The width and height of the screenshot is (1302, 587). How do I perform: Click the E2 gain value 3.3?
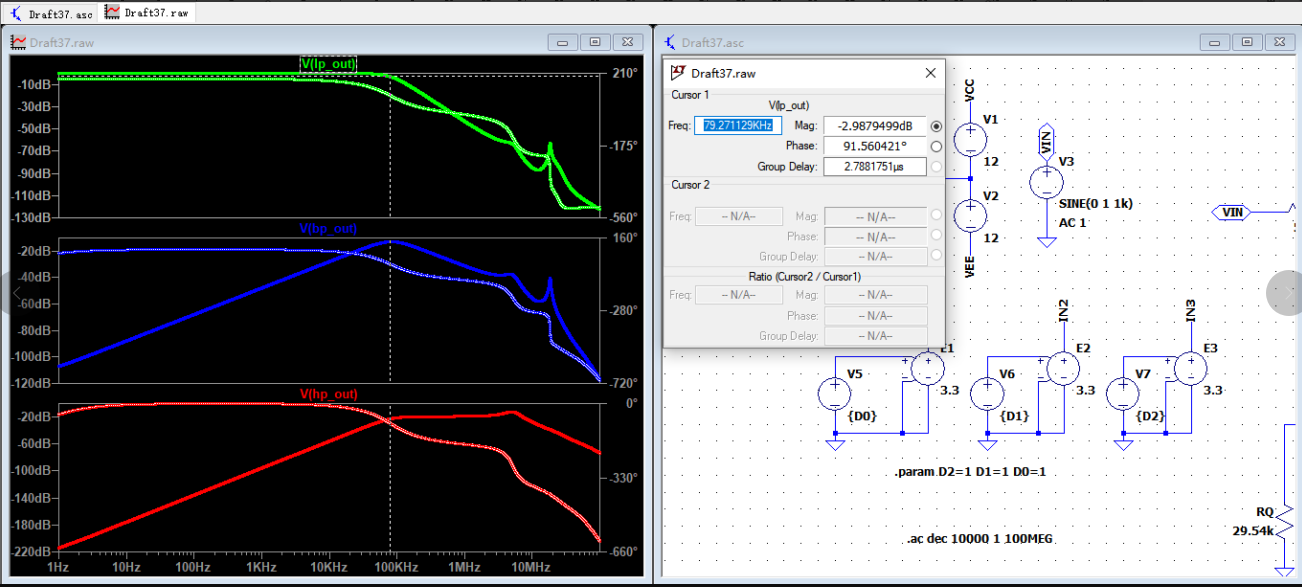(1086, 391)
